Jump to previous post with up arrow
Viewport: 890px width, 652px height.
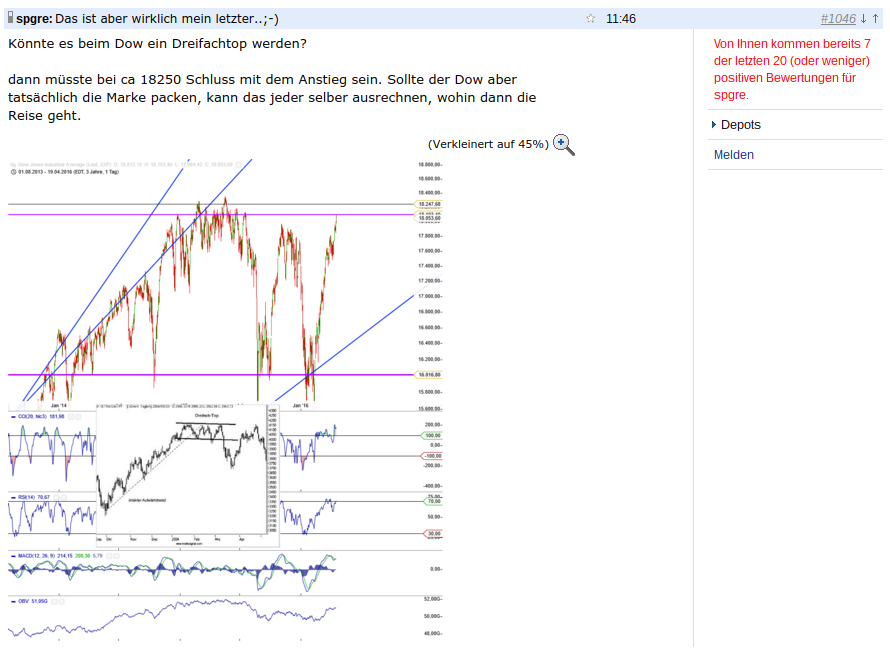coord(876,19)
